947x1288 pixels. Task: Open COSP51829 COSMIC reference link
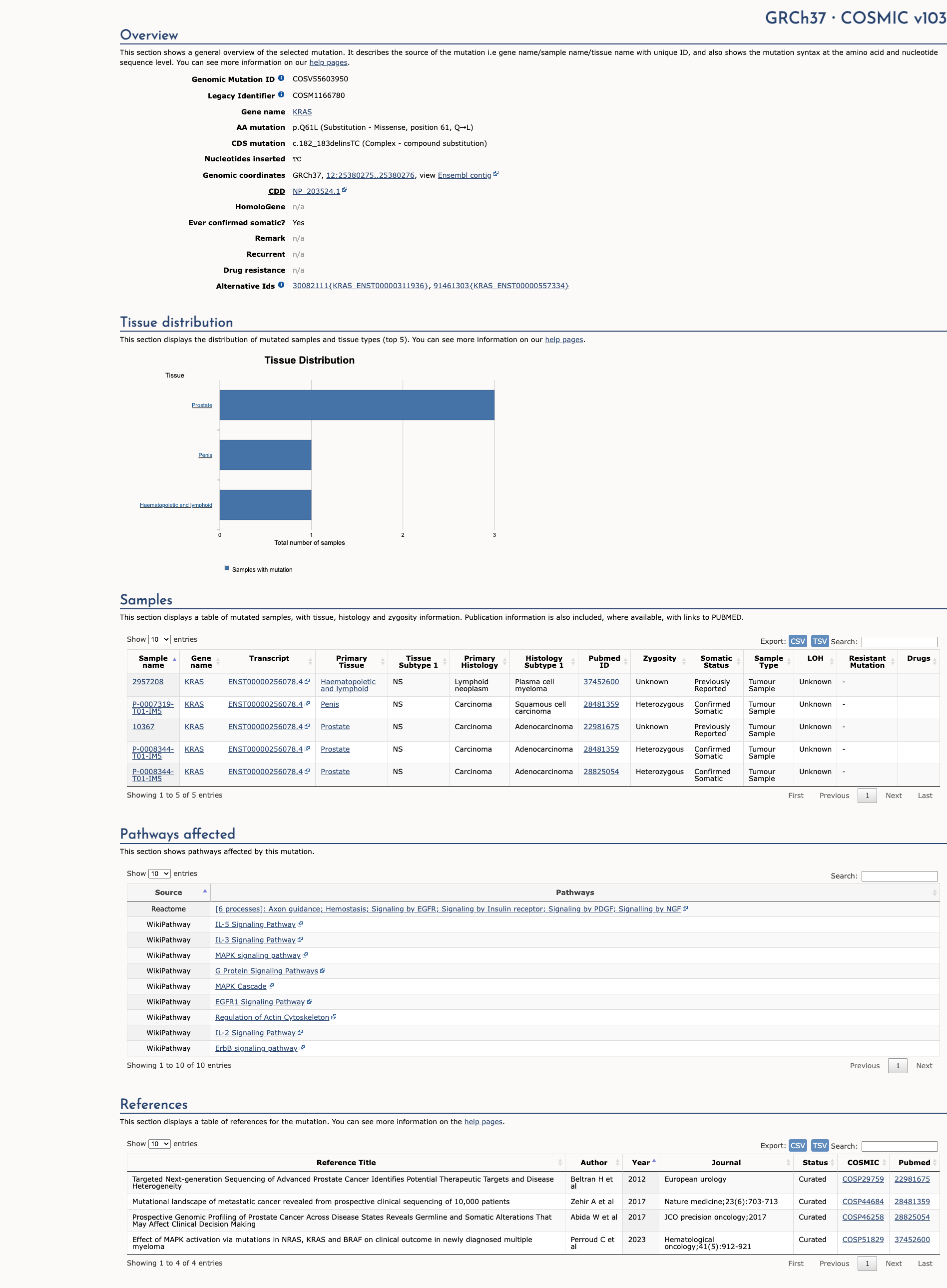[863, 1239]
